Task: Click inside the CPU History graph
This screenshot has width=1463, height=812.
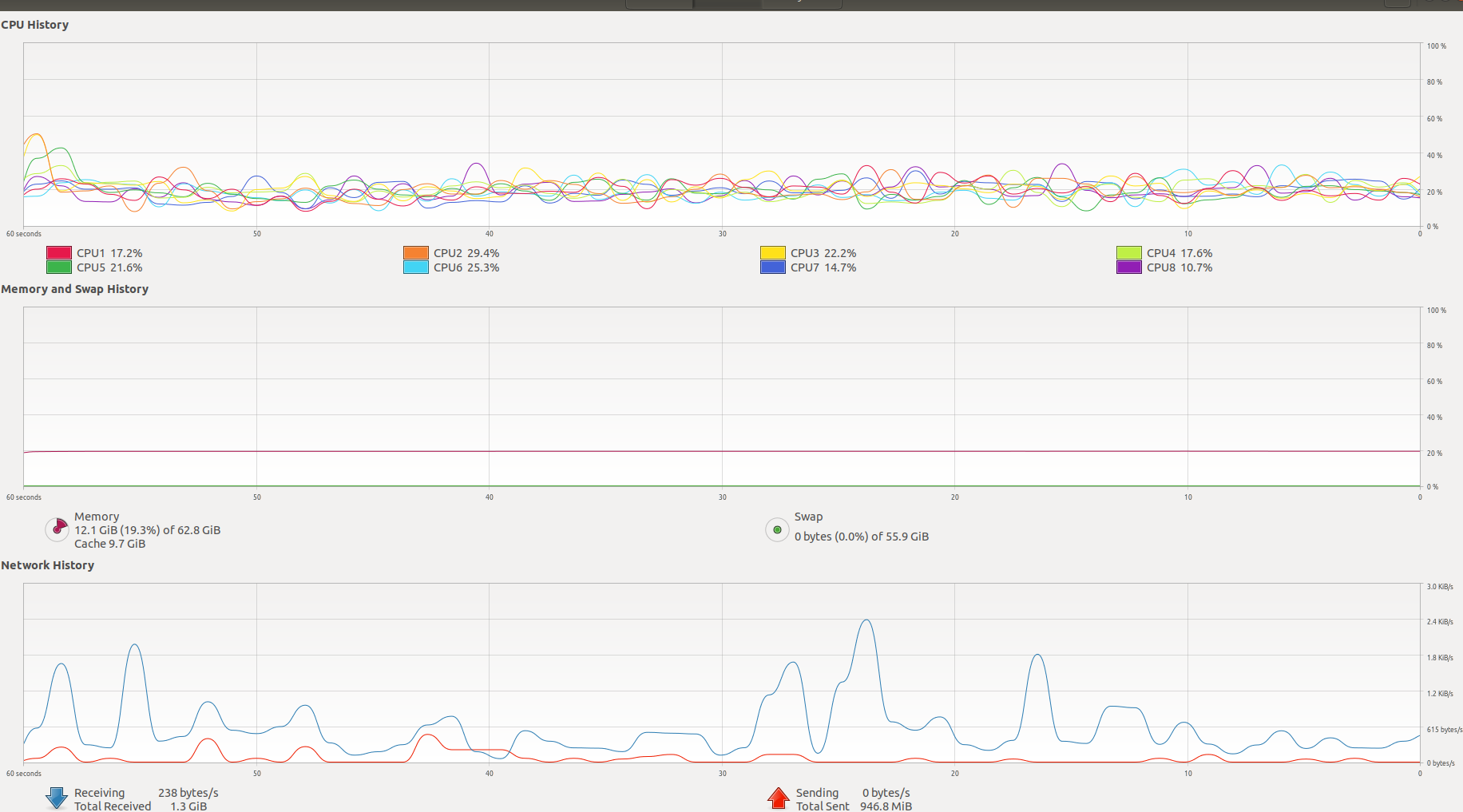Action: click(x=722, y=135)
